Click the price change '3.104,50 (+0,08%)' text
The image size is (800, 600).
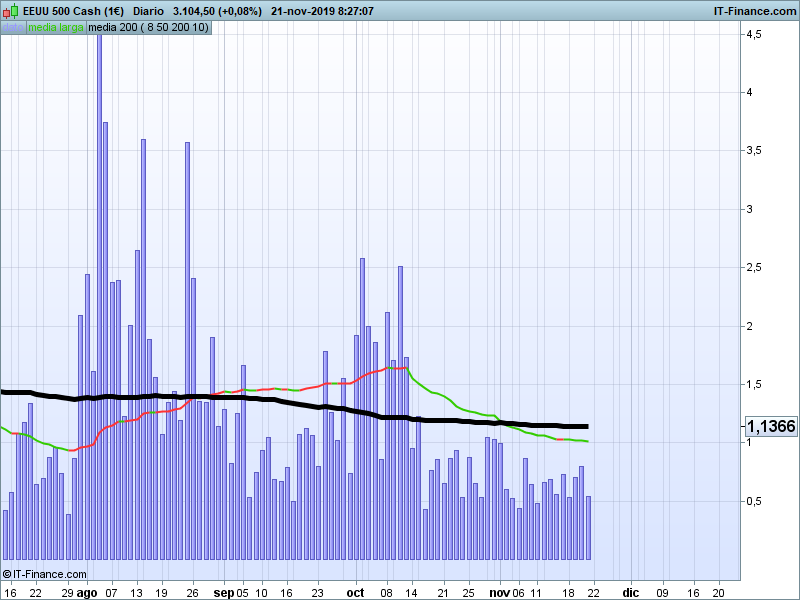[217, 11]
